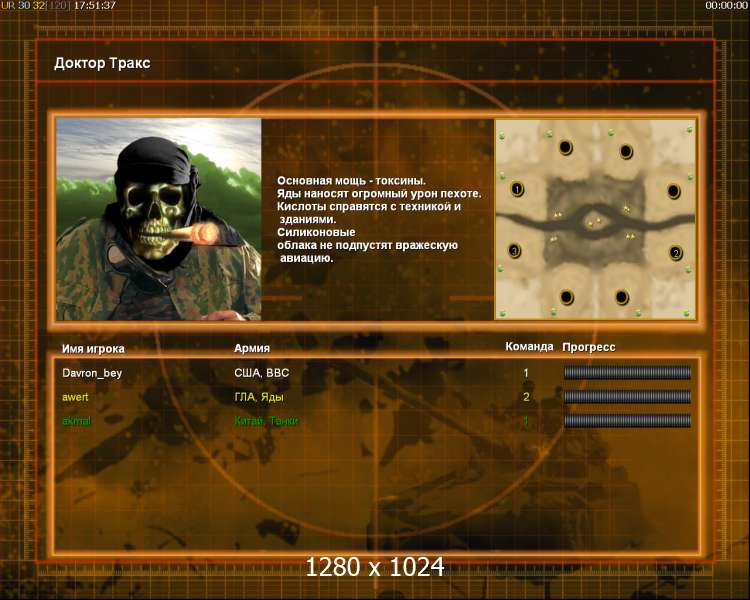
Task: Click the line "Яды наносят огромный урон пехоте."
Action: 379,194
